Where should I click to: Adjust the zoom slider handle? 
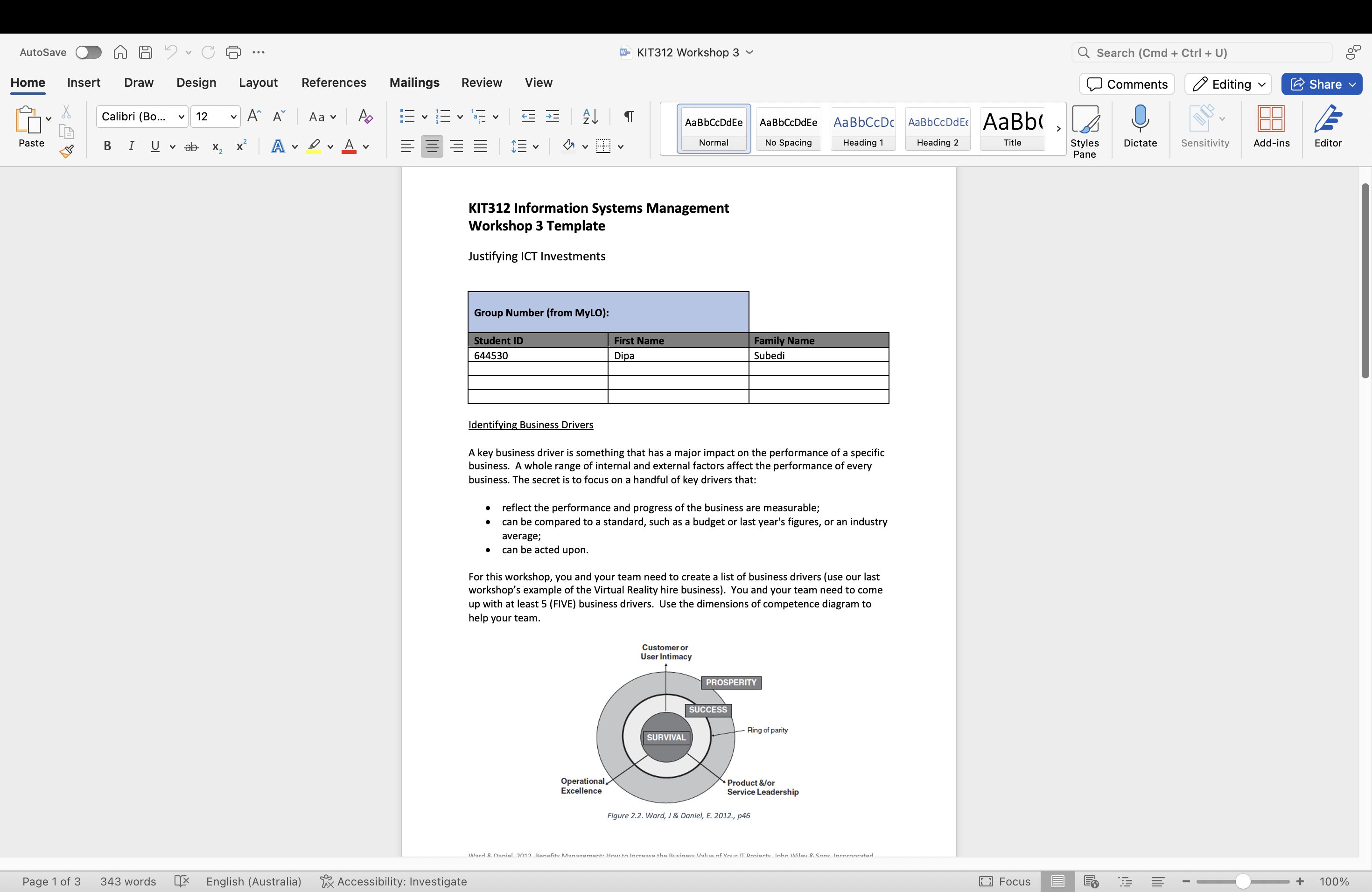[x=1242, y=881]
